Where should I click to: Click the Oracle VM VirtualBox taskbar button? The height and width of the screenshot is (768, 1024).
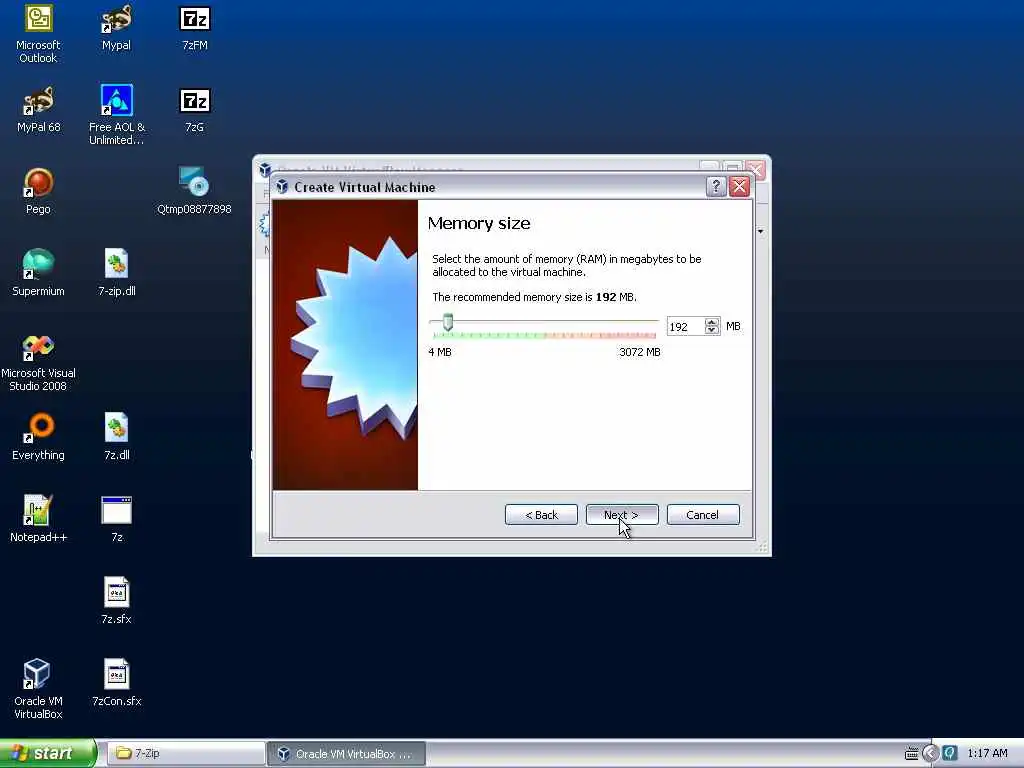pos(346,754)
